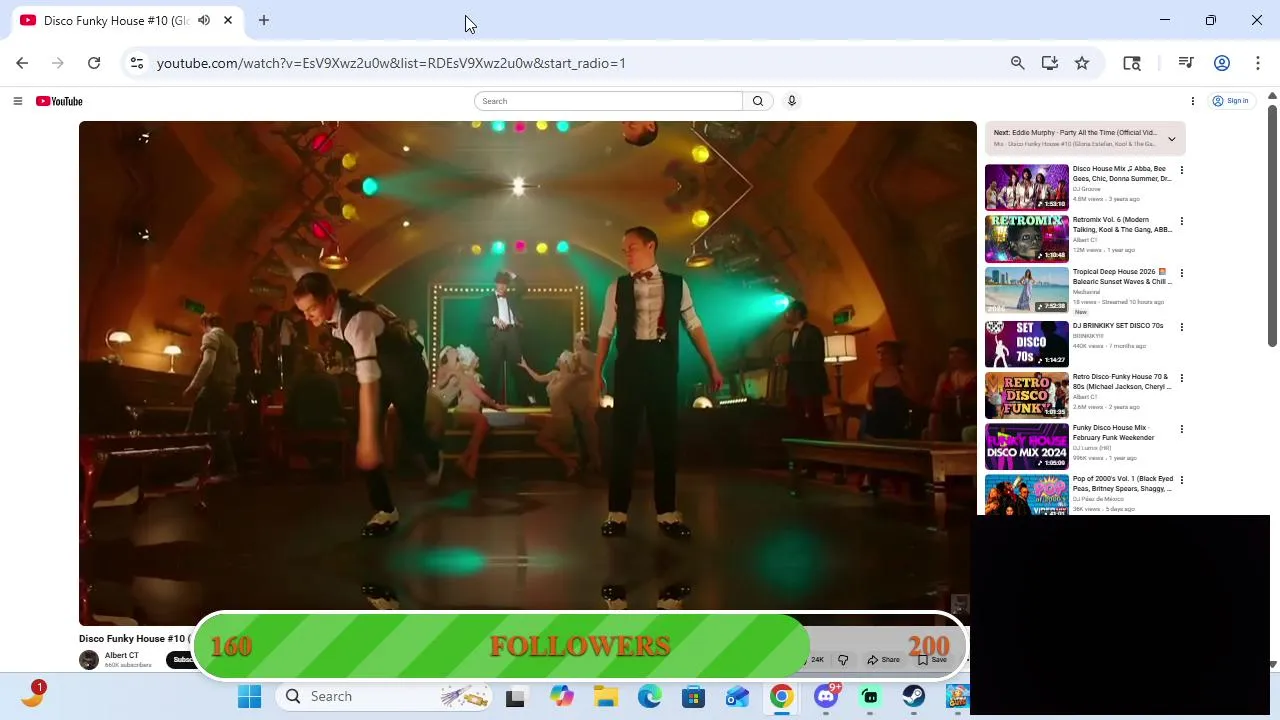The width and height of the screenshot is (1280, 720).
Task: Open File Explorer from the taskbar
Action: [x=605, y=696]
